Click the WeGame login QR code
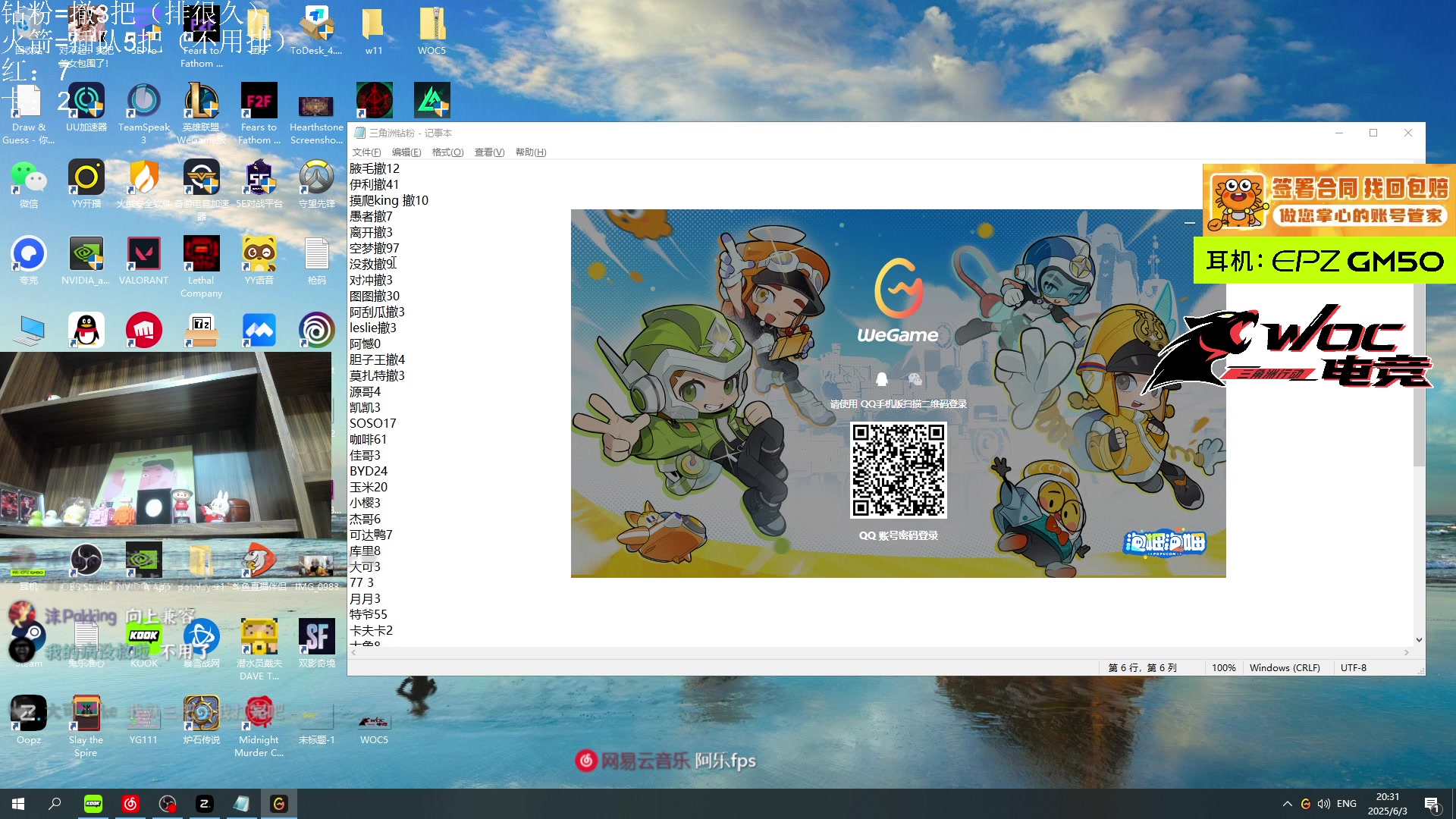Screen dimensions: 1456x819 click(899, 470)
